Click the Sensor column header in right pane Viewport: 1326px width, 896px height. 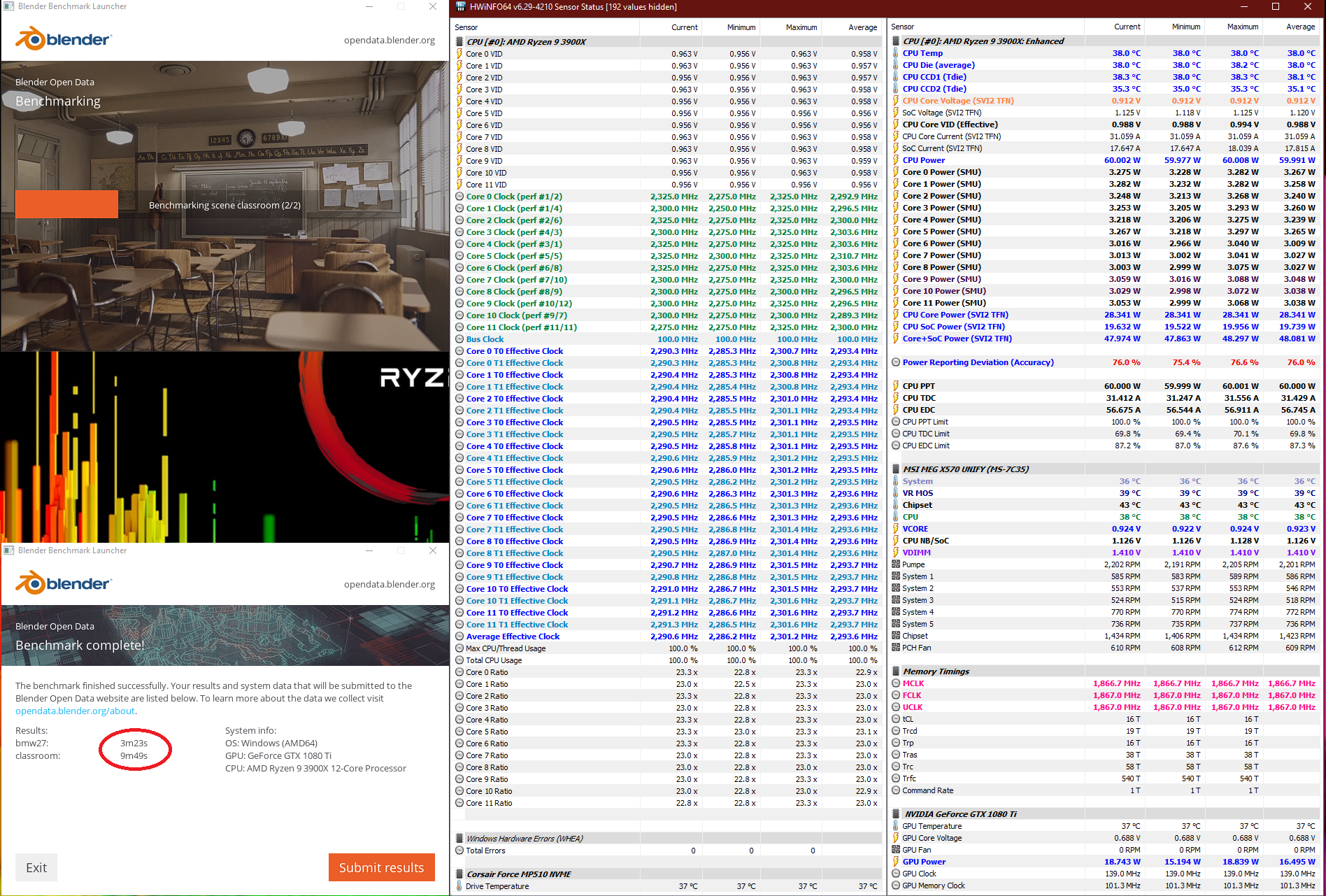click(x=986, y=27)
